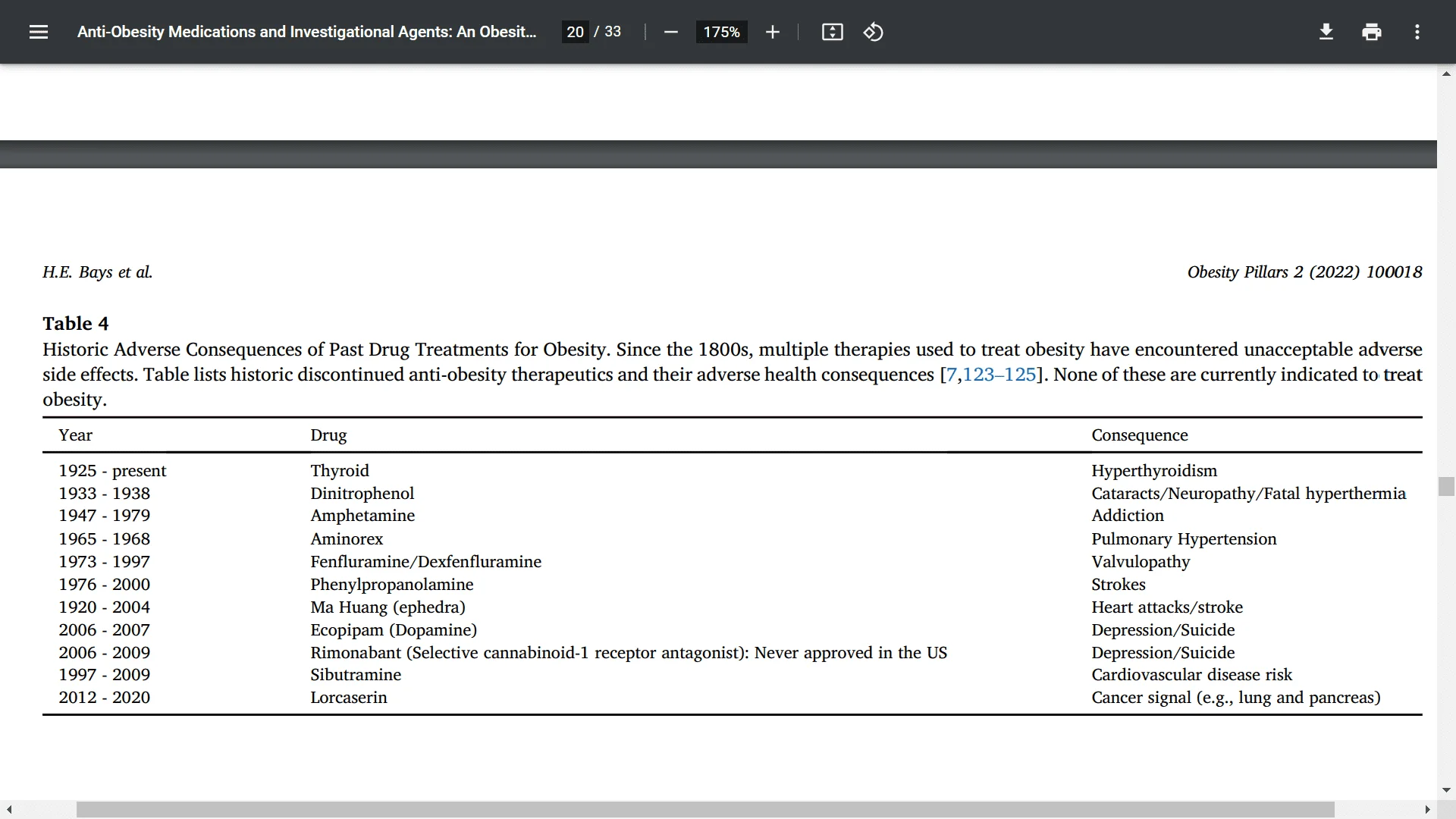Click the '1920 - 2004' year cell
Screen dimensions: 1456x819
click(104, 607)
